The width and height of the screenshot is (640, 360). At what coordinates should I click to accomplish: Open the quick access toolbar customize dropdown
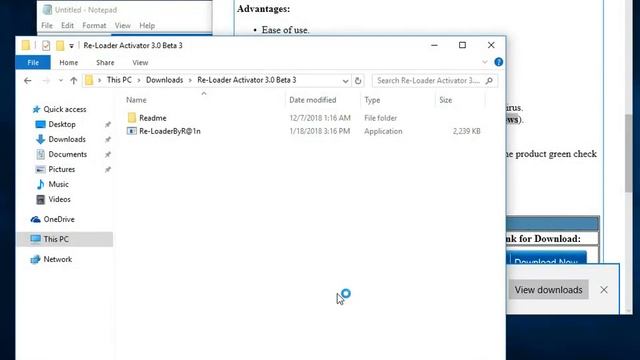click(71, 46)
